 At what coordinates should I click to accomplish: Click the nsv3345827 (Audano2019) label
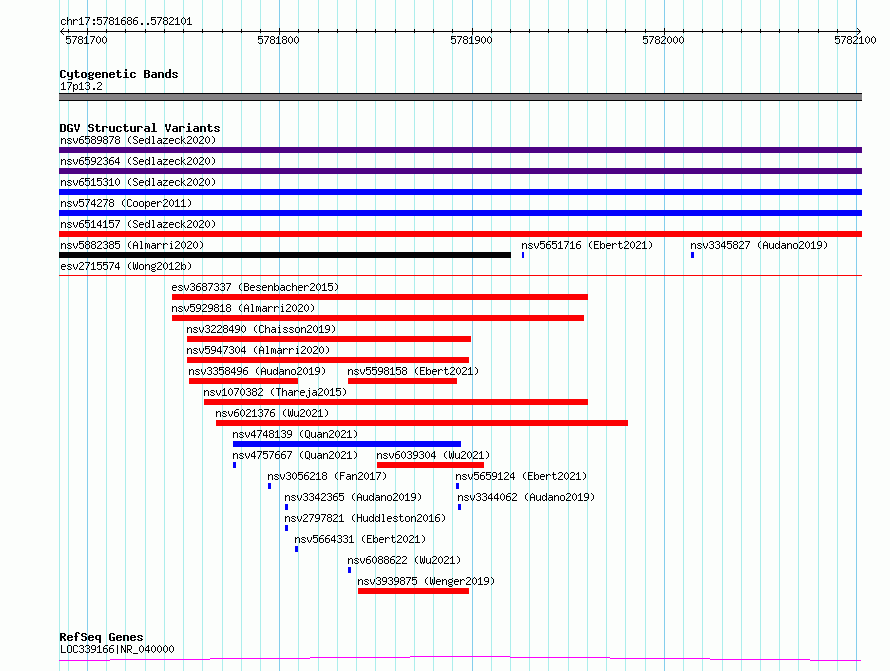pos(759,245)
